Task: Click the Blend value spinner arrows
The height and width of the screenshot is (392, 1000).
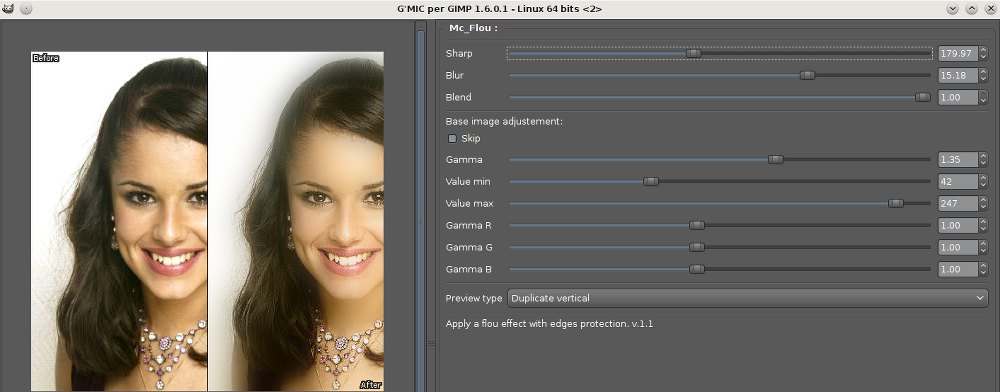Action: (x=983, y=97)
